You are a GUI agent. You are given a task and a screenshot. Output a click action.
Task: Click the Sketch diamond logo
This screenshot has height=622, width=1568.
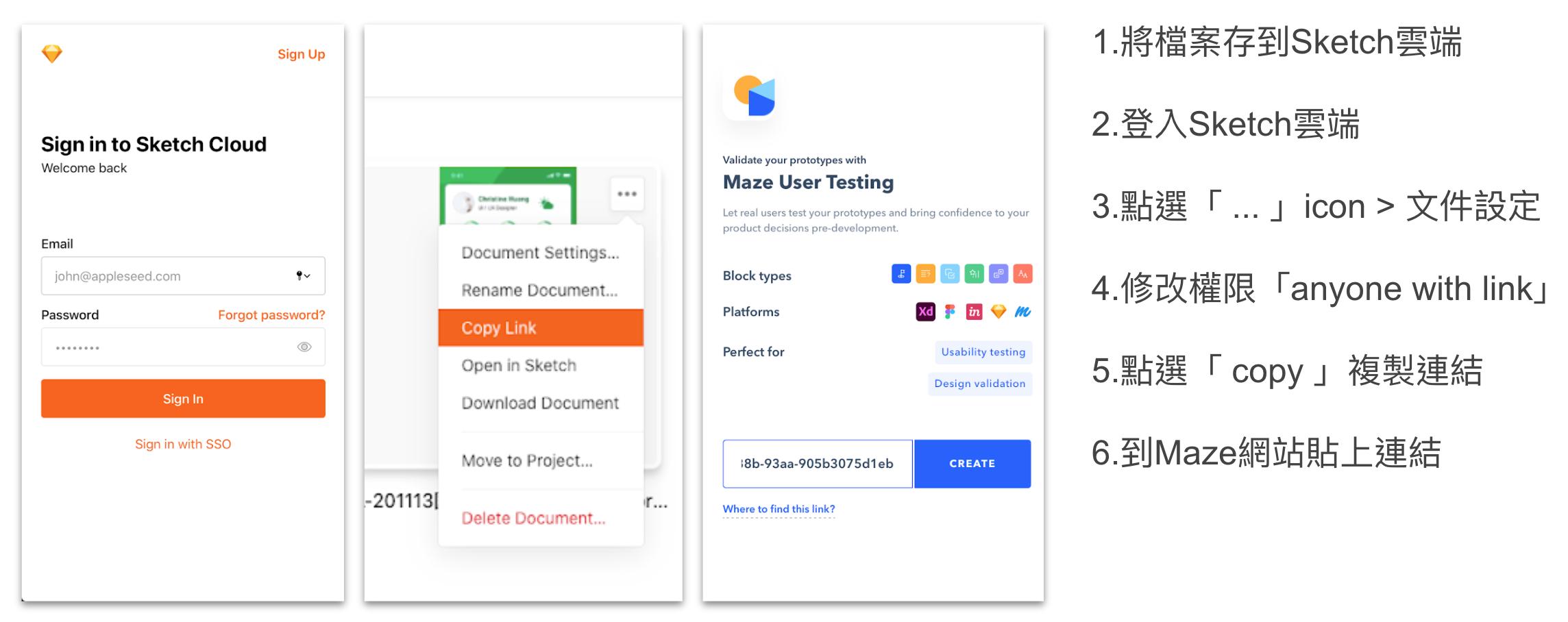[52, 53]
